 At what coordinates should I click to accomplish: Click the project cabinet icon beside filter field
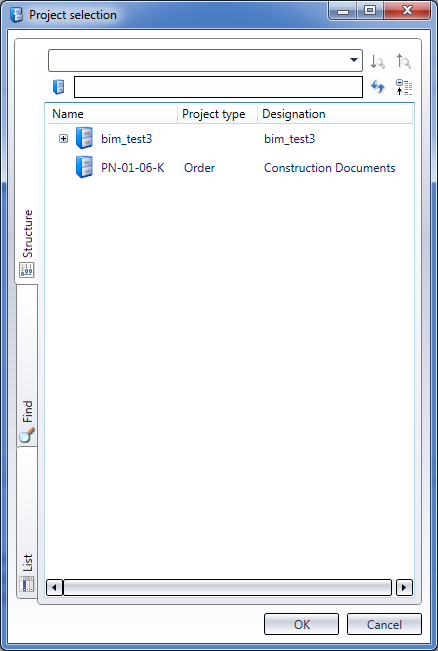click(59, 87)
